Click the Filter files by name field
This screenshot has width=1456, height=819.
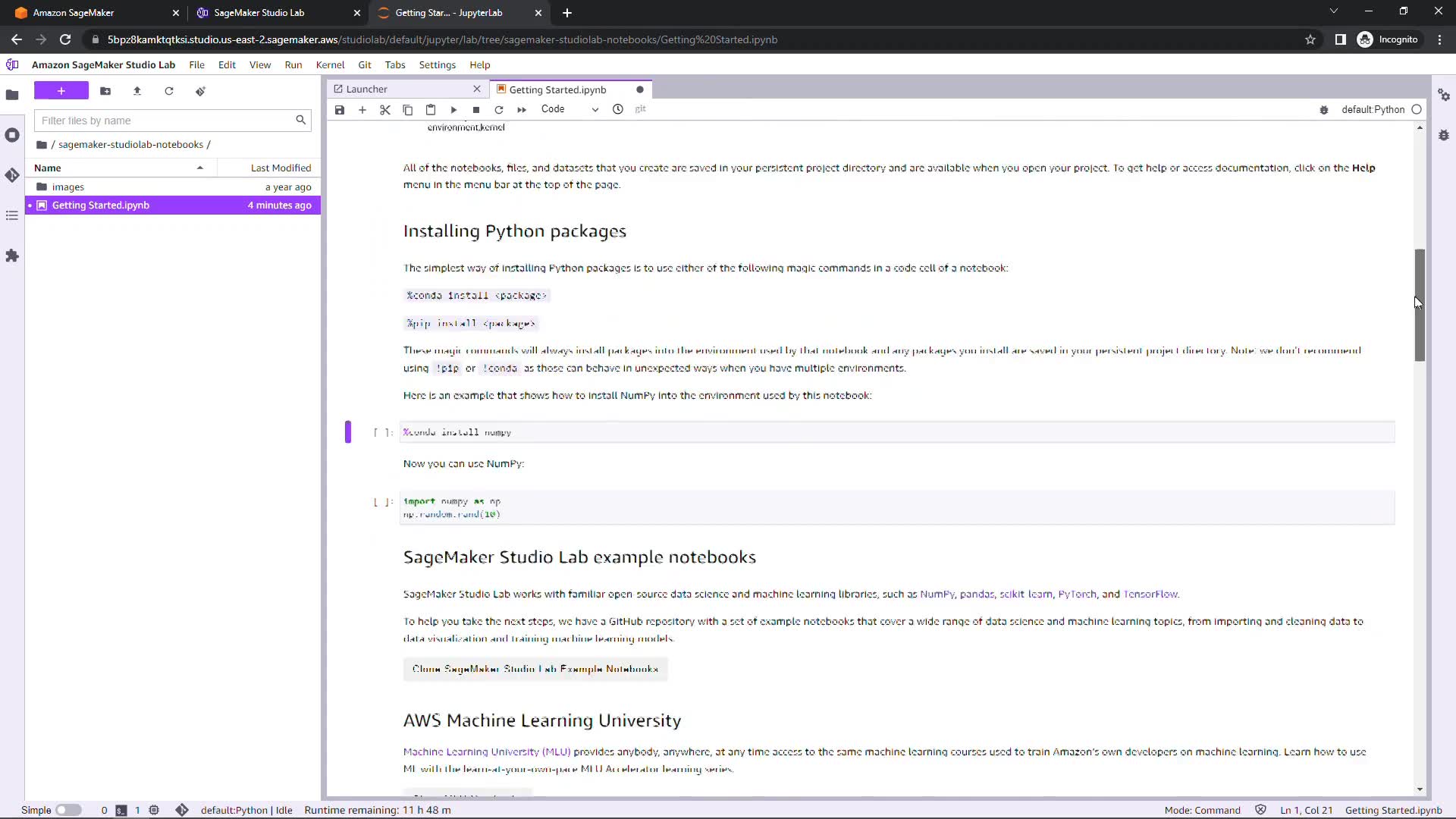click(163, 121)
